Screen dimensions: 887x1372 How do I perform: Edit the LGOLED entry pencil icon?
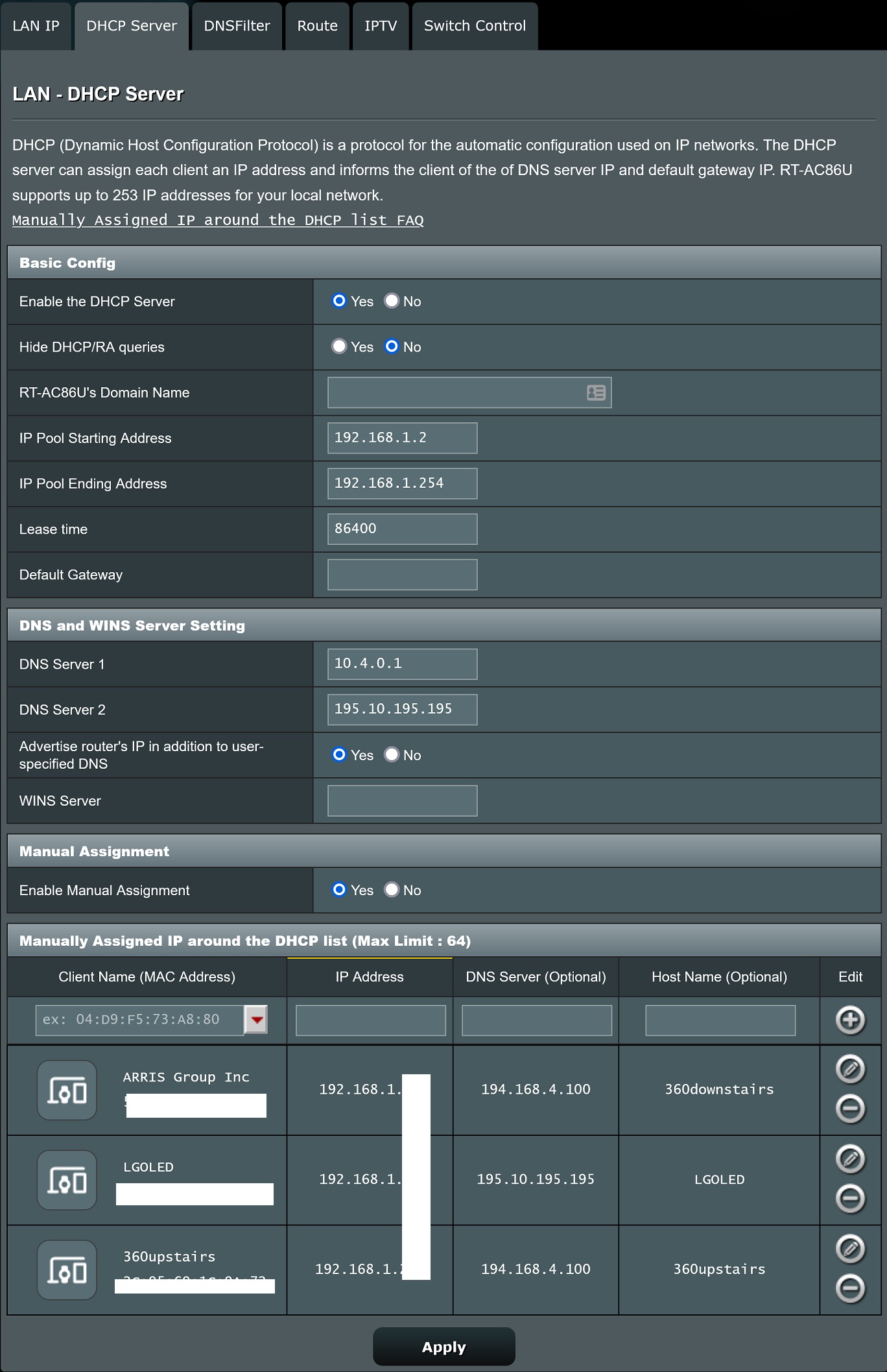point(850,1159)
